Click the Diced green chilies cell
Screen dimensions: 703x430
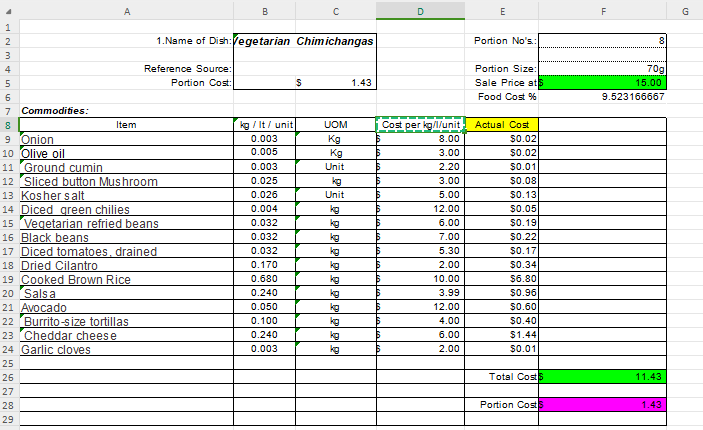point(126,209)
